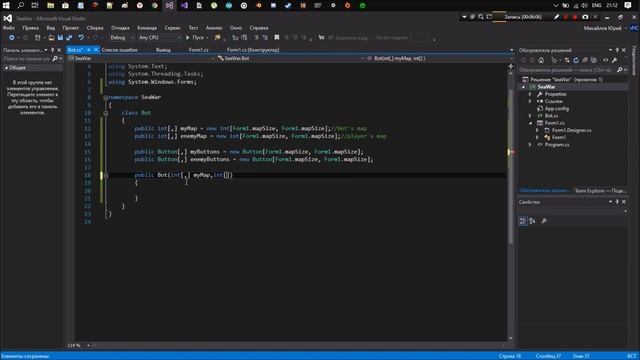Image resolution: width=640 pixels, height=360 pixels.
Task: Click the toolbox search magnifier icon
Action: pyautogui.click(x=55, y=59)
